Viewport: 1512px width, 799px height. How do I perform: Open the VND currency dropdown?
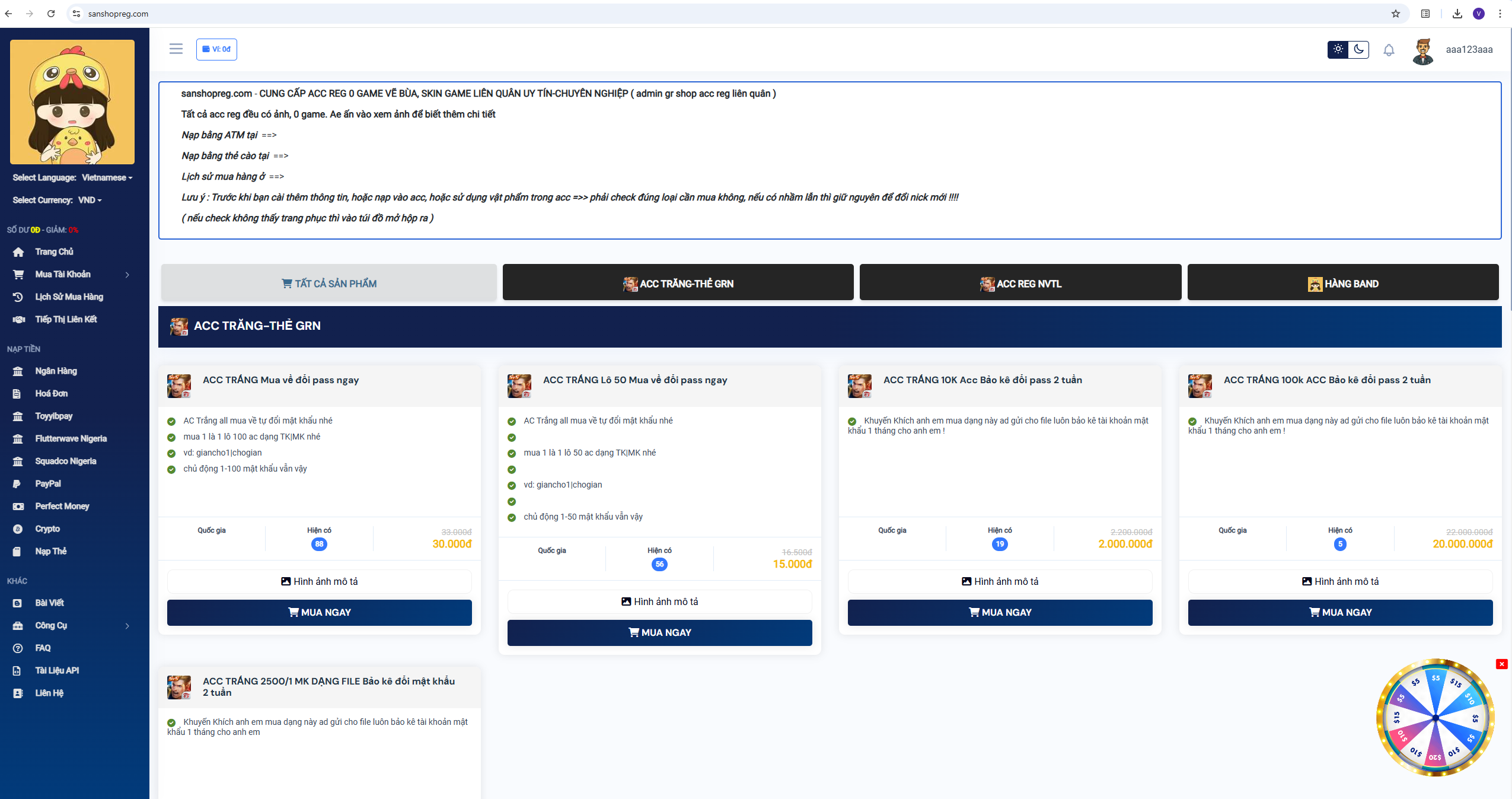tap(90, 200)
